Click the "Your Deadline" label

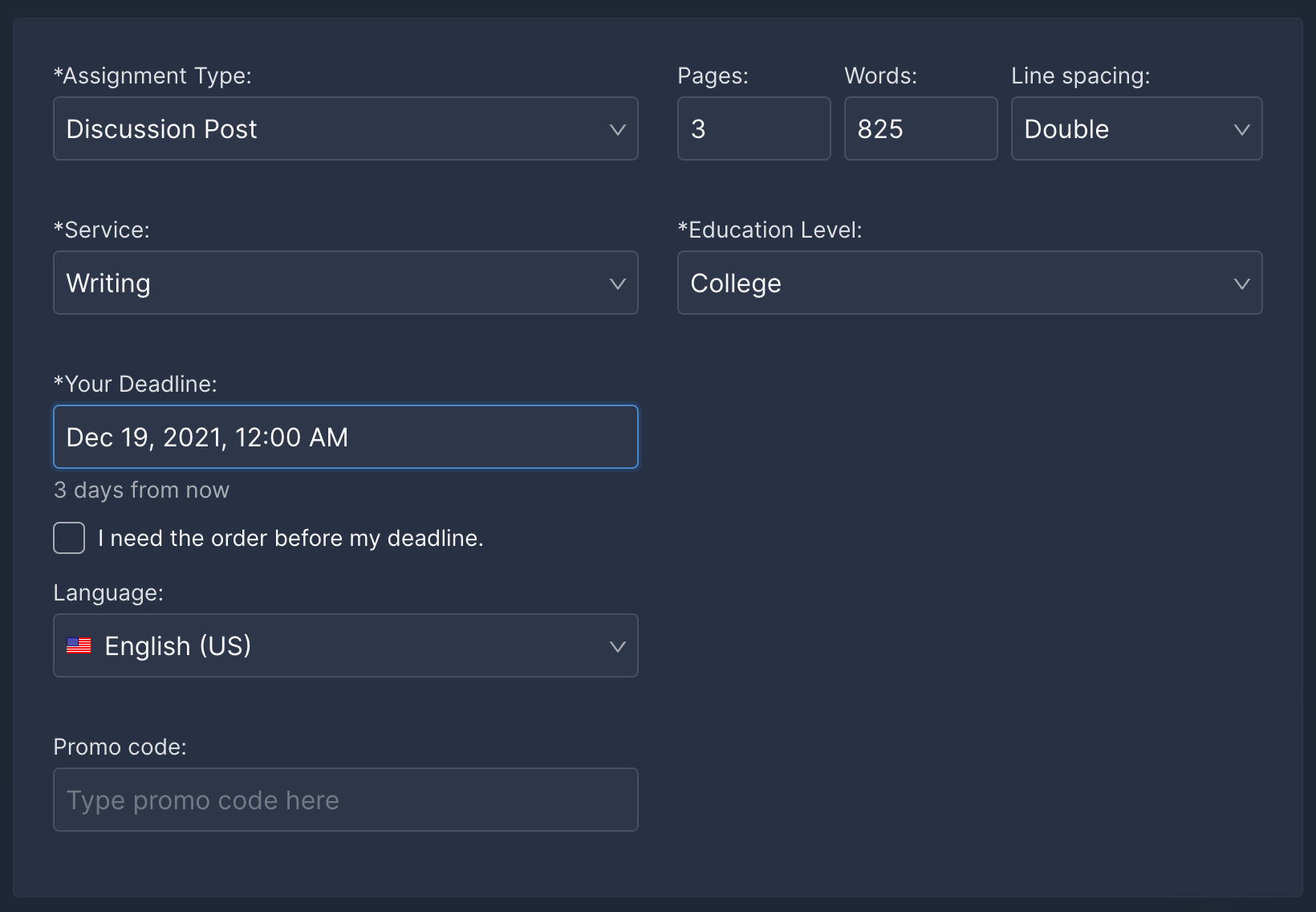(x=135, y=385)
